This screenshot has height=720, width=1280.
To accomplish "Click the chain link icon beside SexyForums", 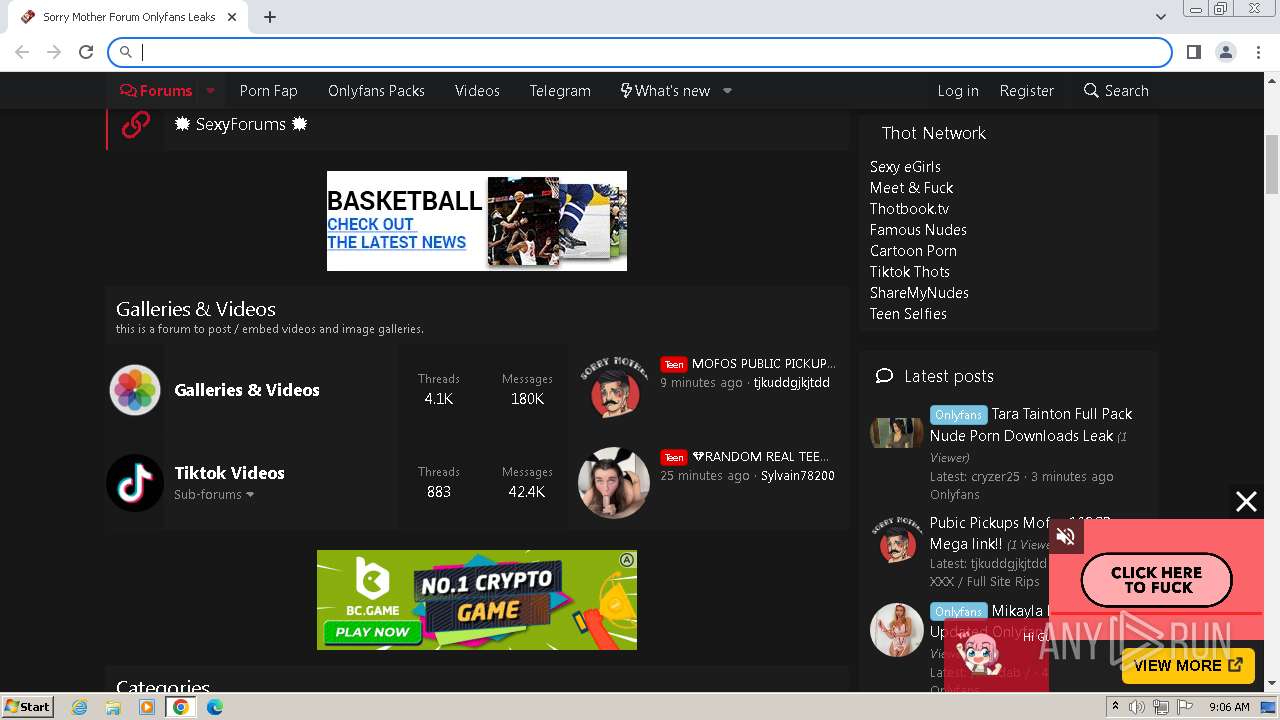I will 135,124.
